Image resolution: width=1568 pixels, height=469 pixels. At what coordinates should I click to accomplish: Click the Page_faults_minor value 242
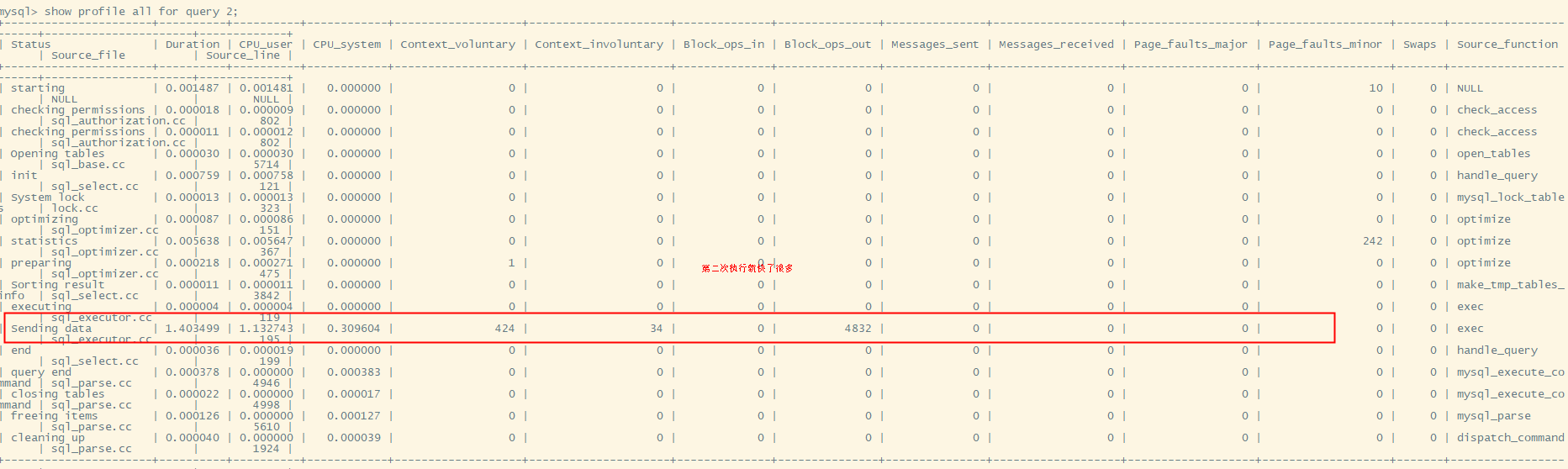[1373, 241]
